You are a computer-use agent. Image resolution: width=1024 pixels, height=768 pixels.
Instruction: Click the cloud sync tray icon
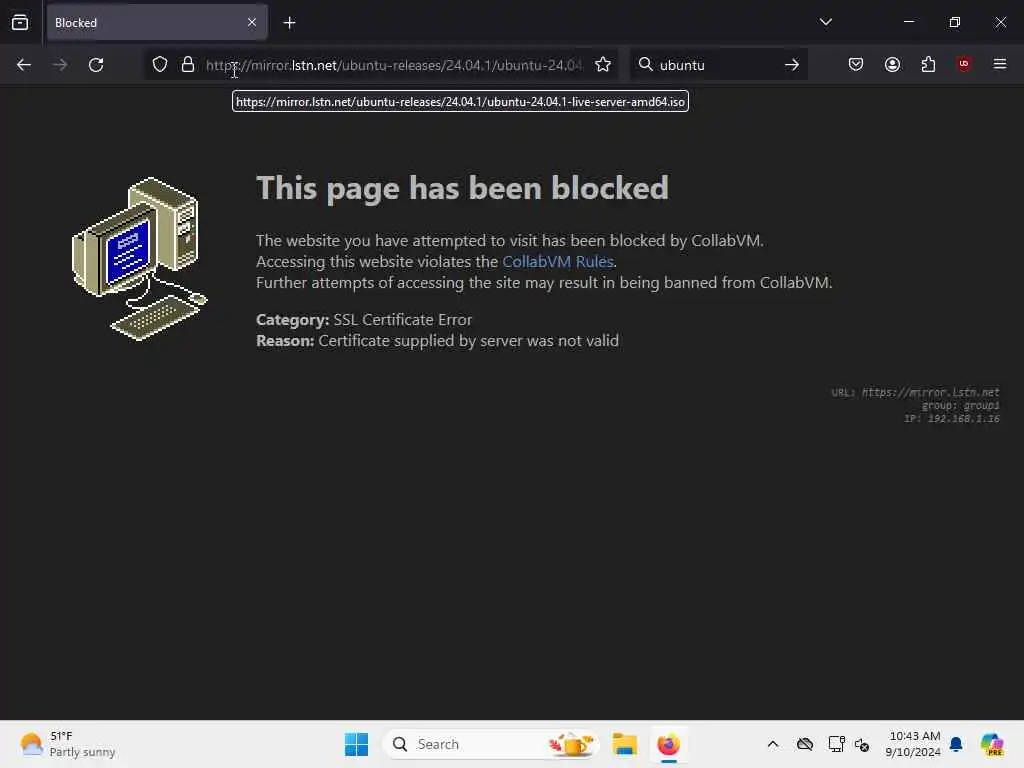pos(805,744)
